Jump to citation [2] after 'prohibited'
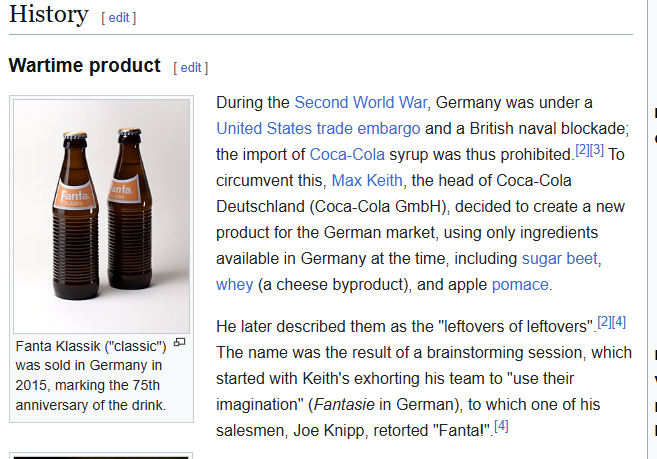Screen dimensions: 657x459 pos(582,150)
